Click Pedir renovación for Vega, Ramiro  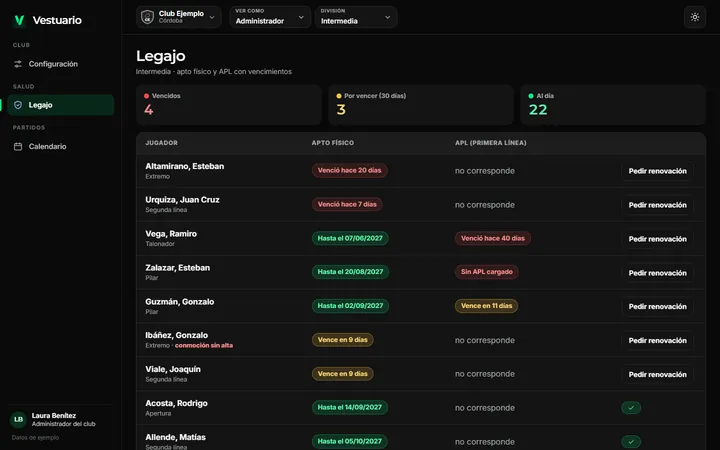coord(658,239)
